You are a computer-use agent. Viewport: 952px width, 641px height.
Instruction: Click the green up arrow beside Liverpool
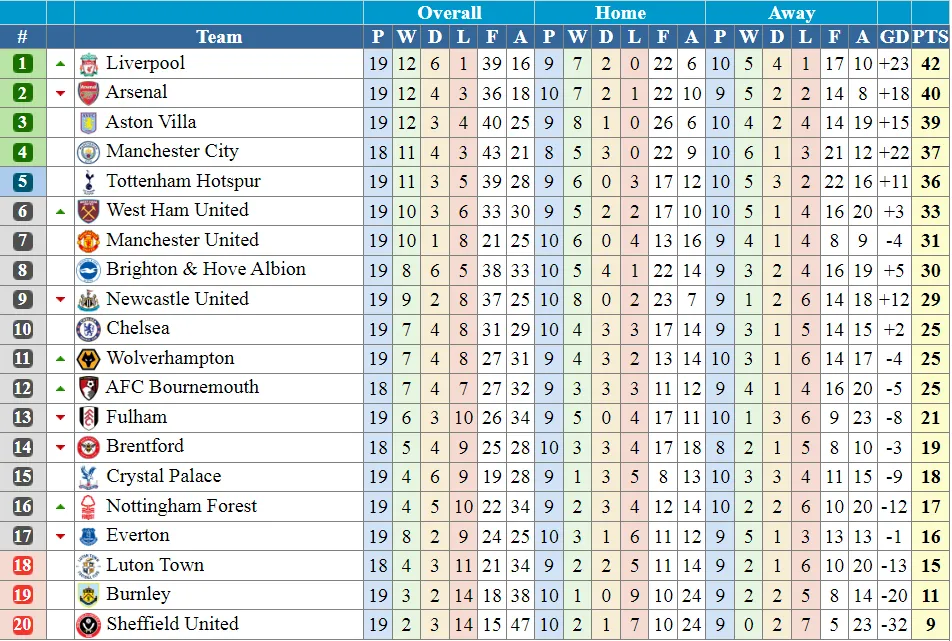click(x=60, y=64)
